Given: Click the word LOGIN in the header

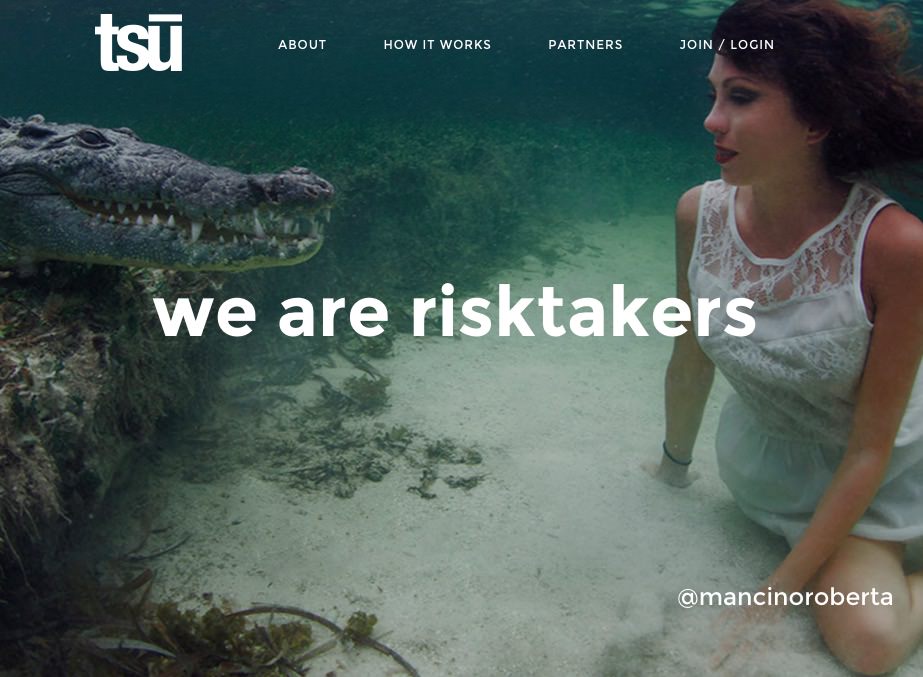Looking at the screenshot, I should coord(752,45).
